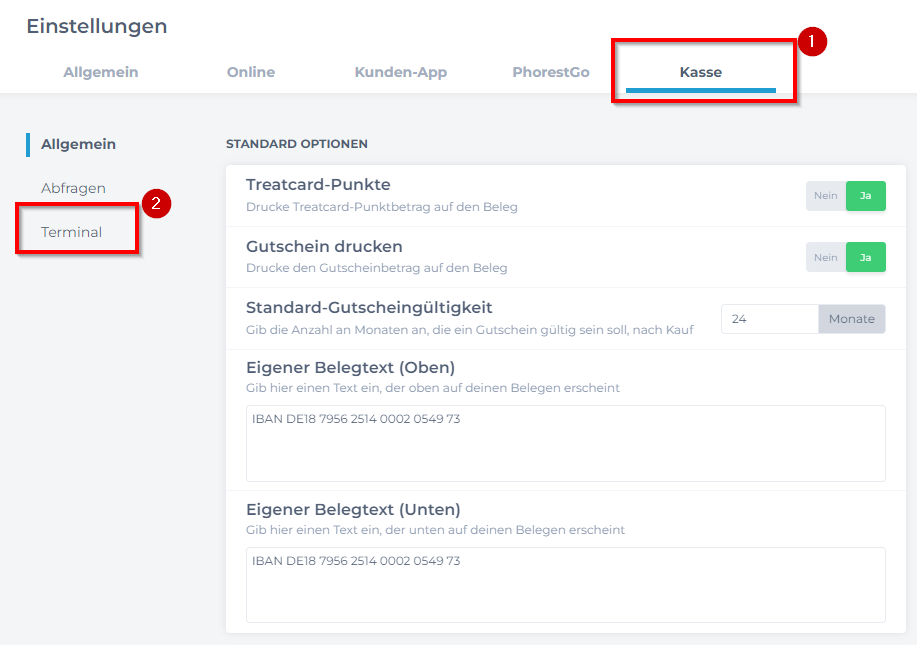Click the Eigener Belegtext (Oben) text area
The height and width of the screenshot is (645, 917).
[566, 443]
